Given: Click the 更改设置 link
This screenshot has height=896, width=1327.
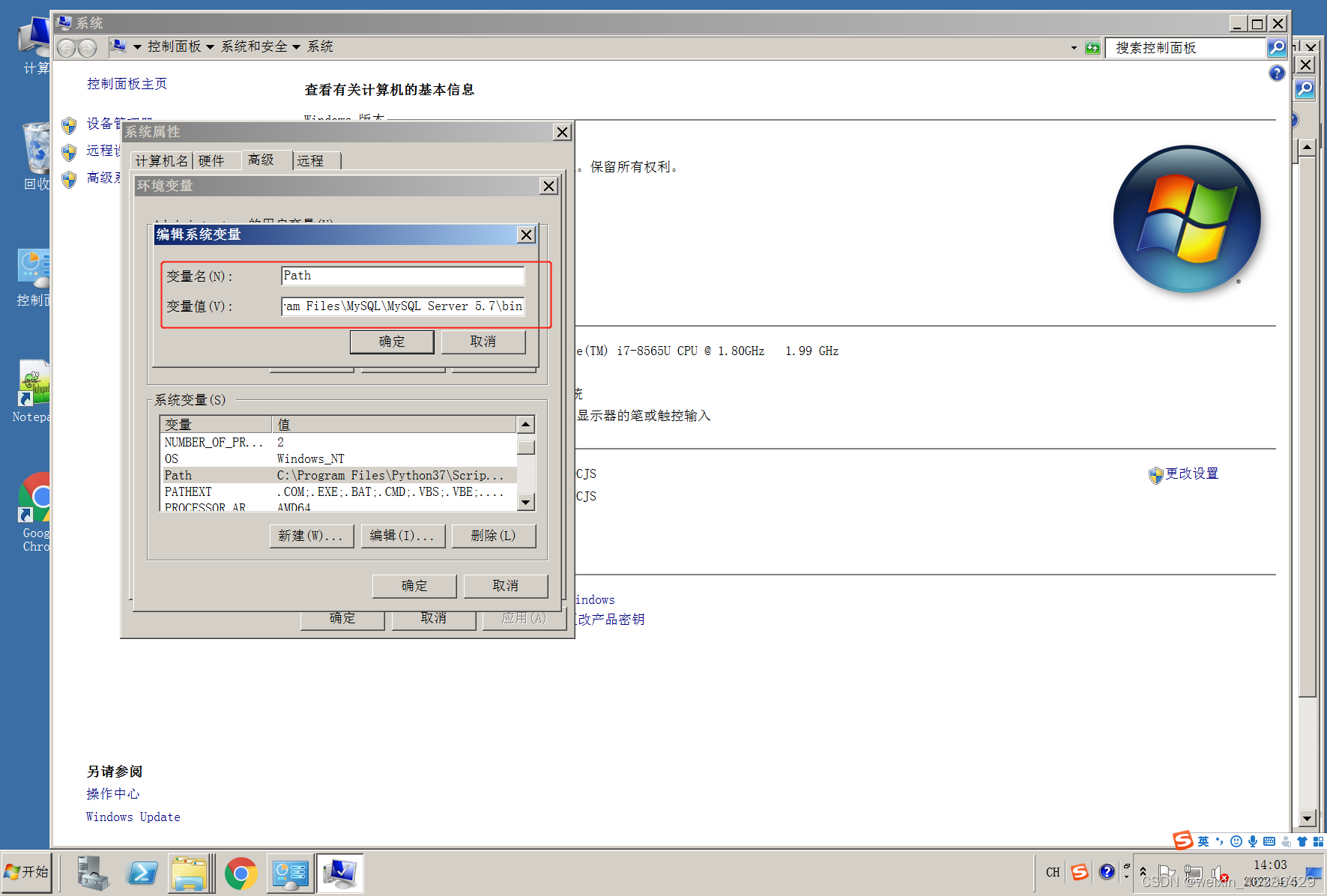Looking at the screenshot, I should [1192, 474].
